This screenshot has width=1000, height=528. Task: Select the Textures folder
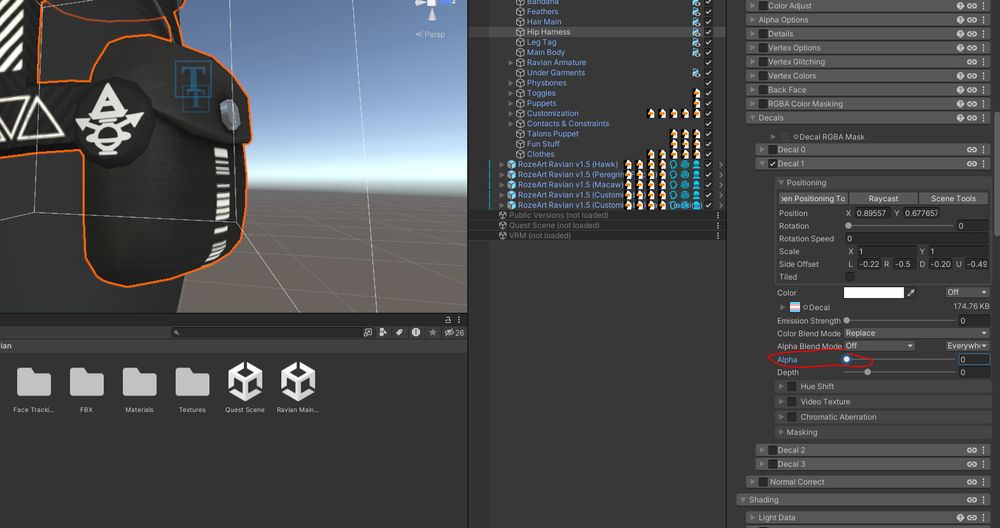pyautogui.click(x=192, y=388)
